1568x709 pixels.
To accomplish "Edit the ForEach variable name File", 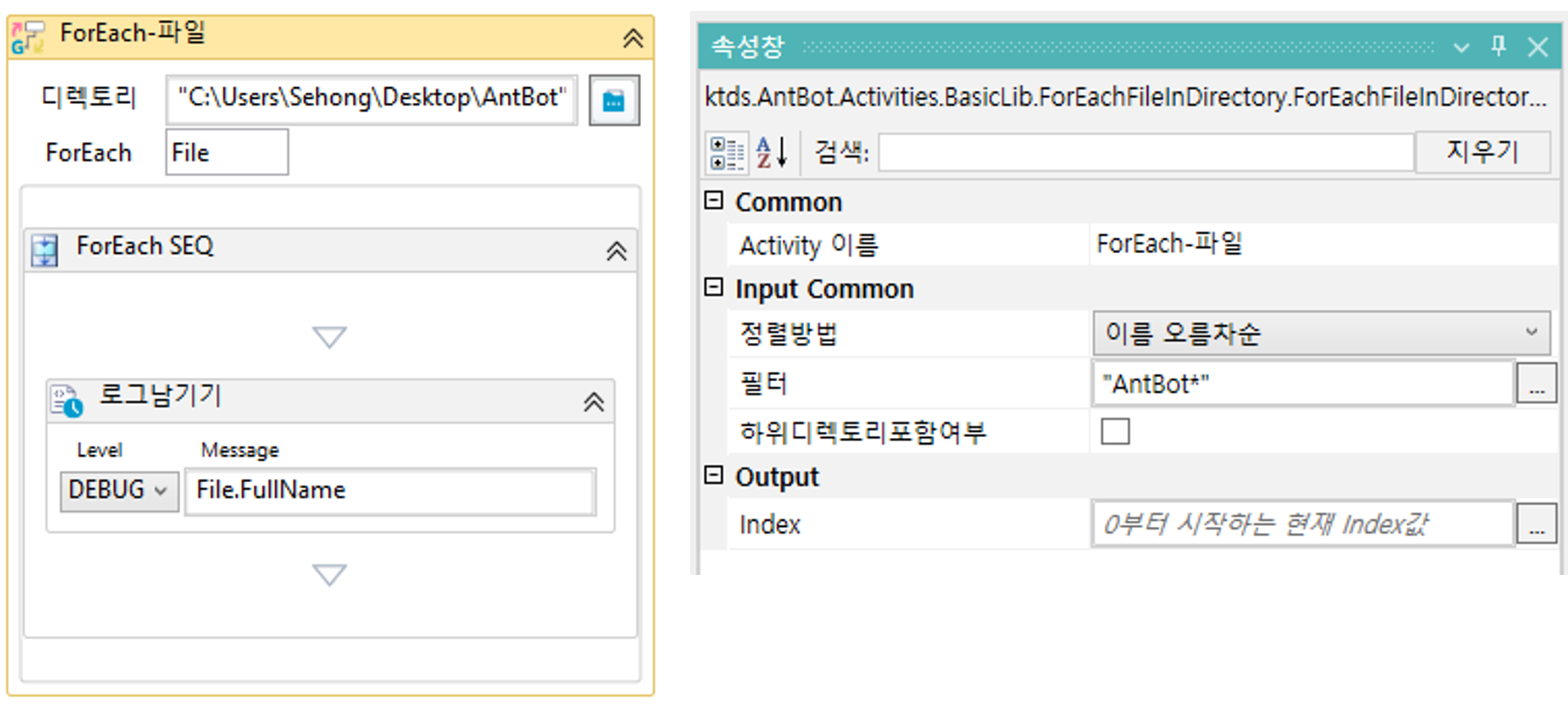I will pos(227,152).
